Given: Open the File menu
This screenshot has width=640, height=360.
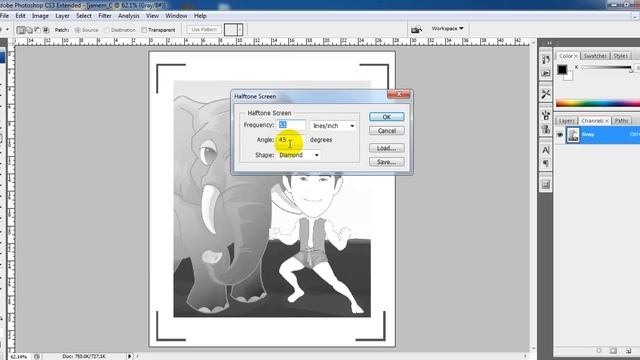Looking at the screenshot, I should [x=4, y=16].
